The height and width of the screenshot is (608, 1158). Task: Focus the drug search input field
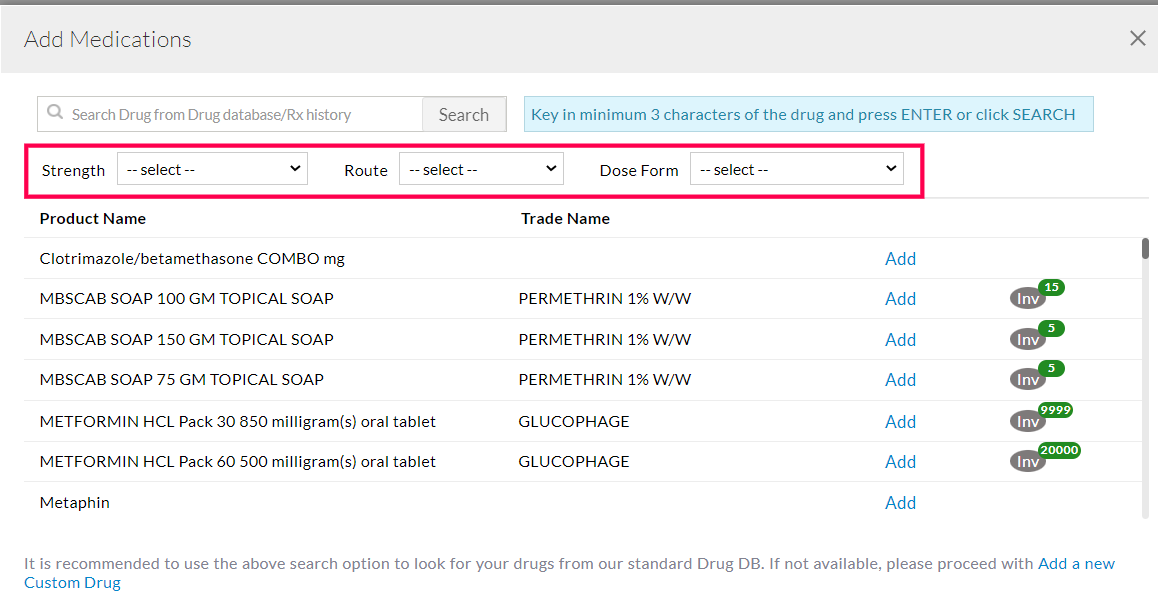[x=240, y=115]
